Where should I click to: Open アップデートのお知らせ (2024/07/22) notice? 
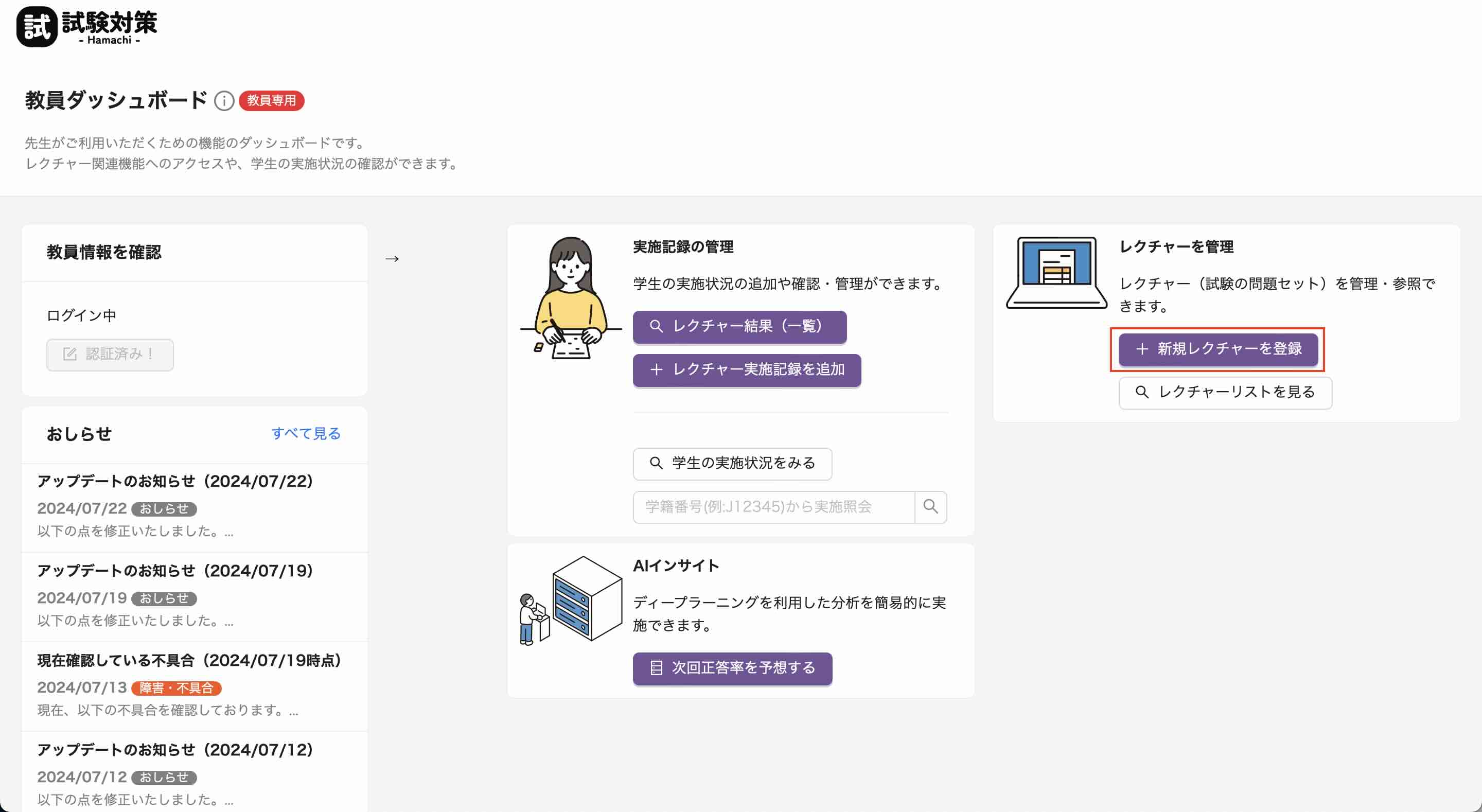click(175, 481)
